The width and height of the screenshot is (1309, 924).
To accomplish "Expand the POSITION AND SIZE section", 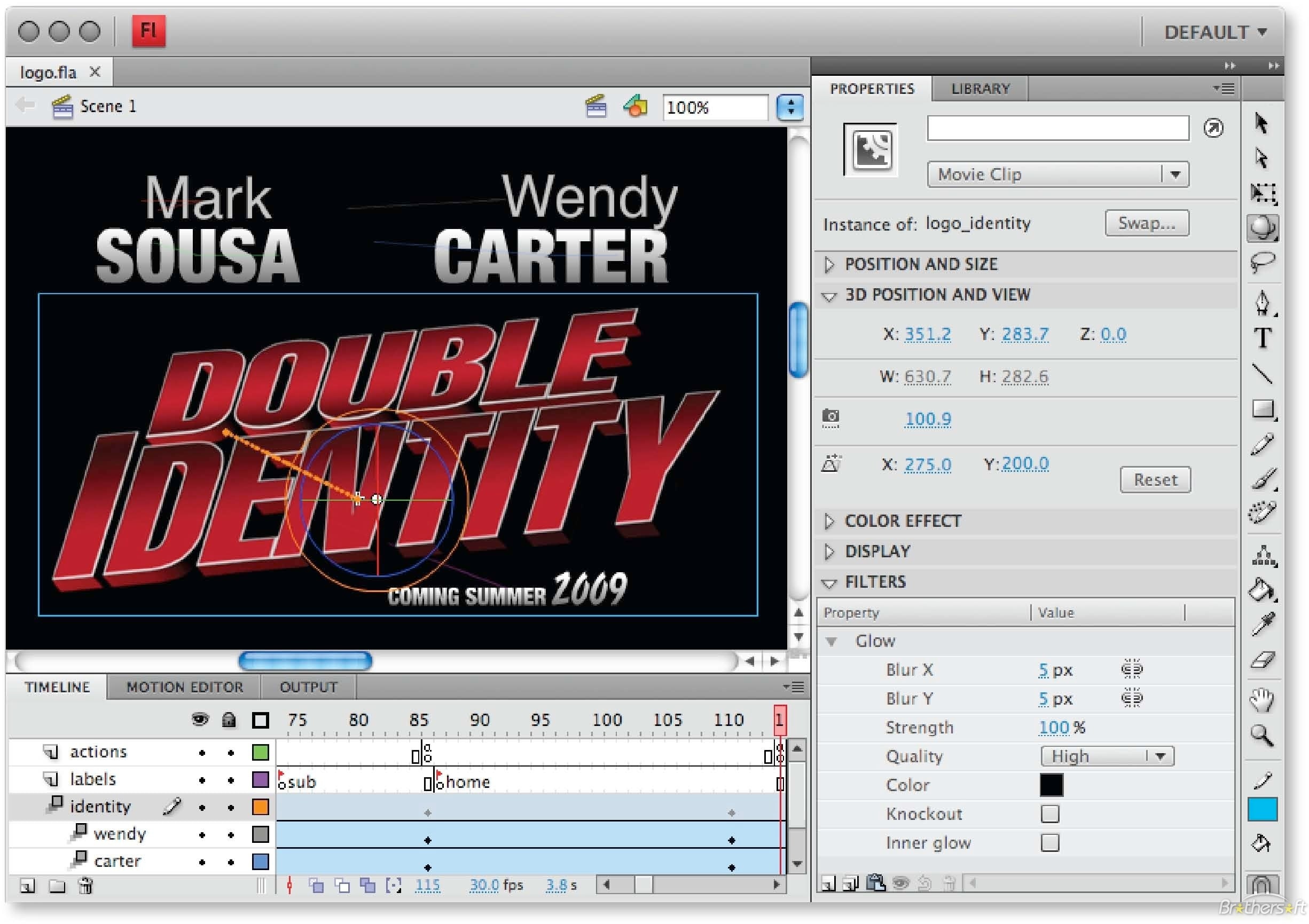I will (837, 264).
